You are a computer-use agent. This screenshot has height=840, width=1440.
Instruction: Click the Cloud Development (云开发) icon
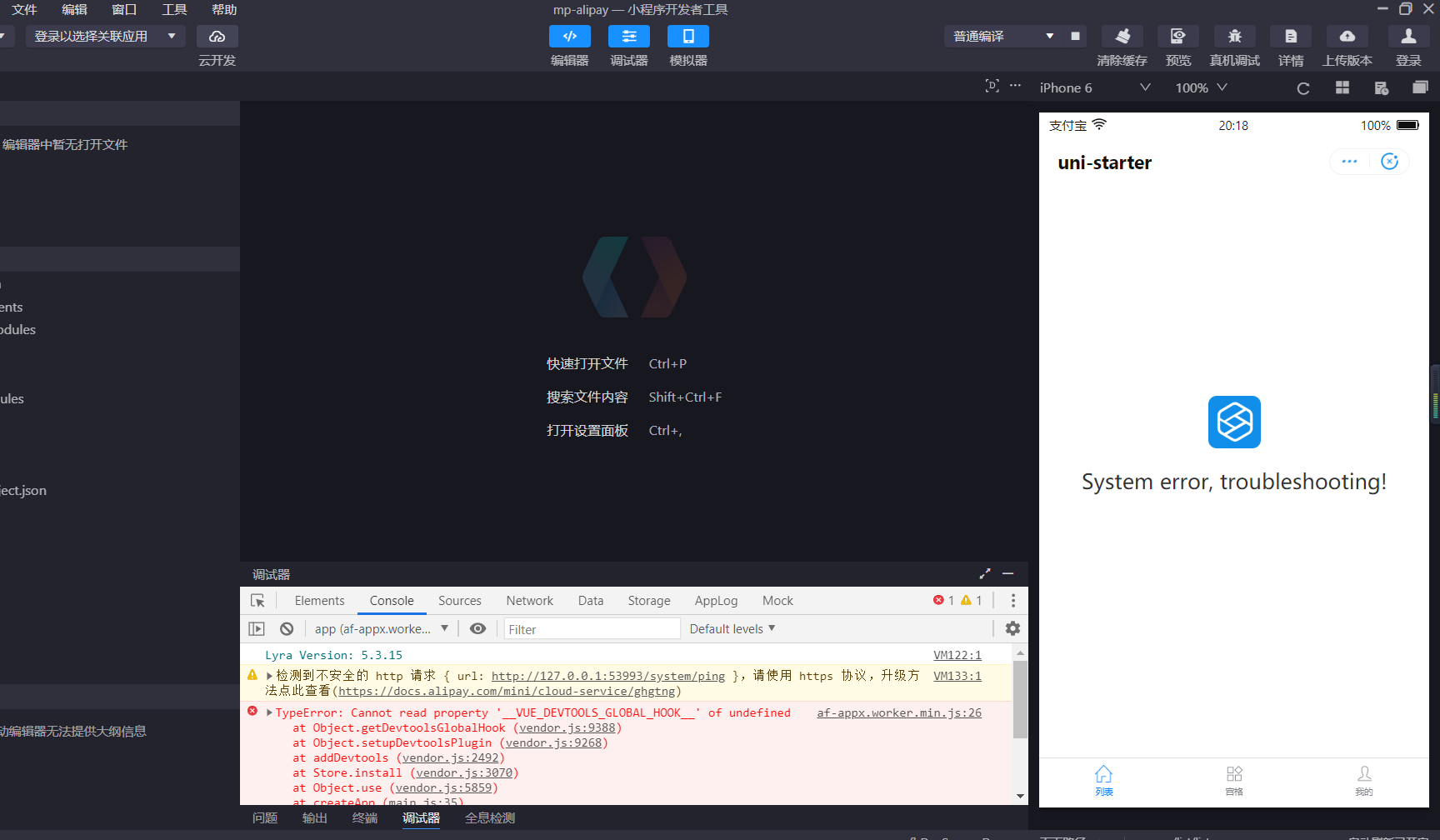coord(217,37)
